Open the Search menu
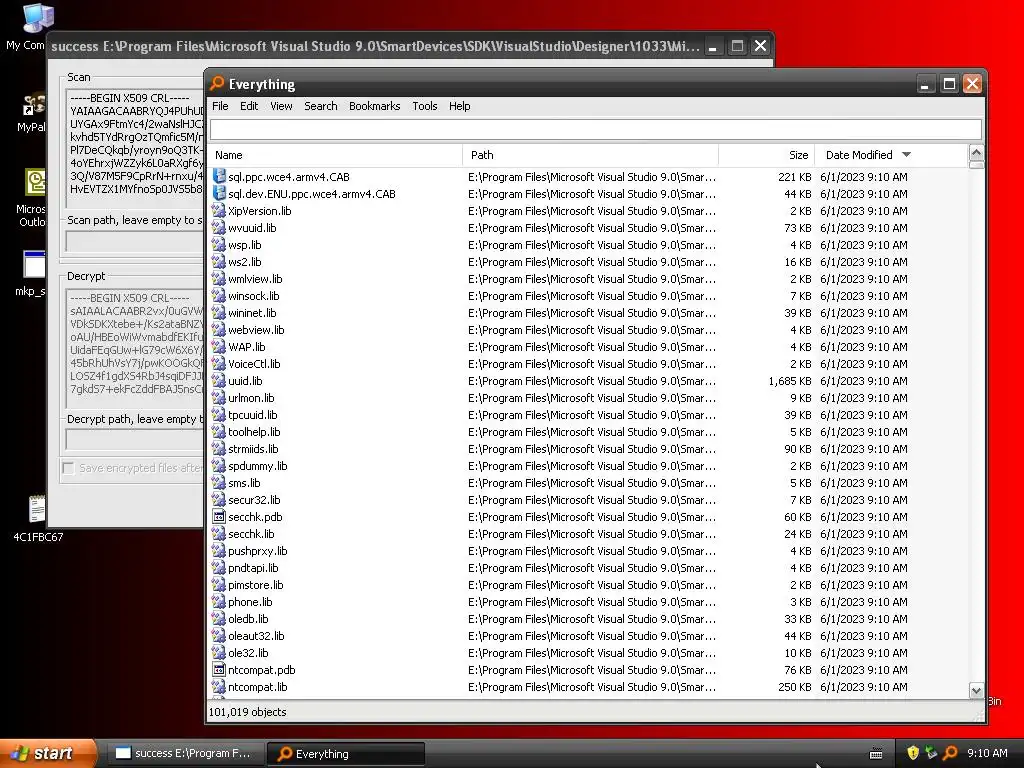The width and height of the screenshot is (1024, 768). [x=321, y=106]
